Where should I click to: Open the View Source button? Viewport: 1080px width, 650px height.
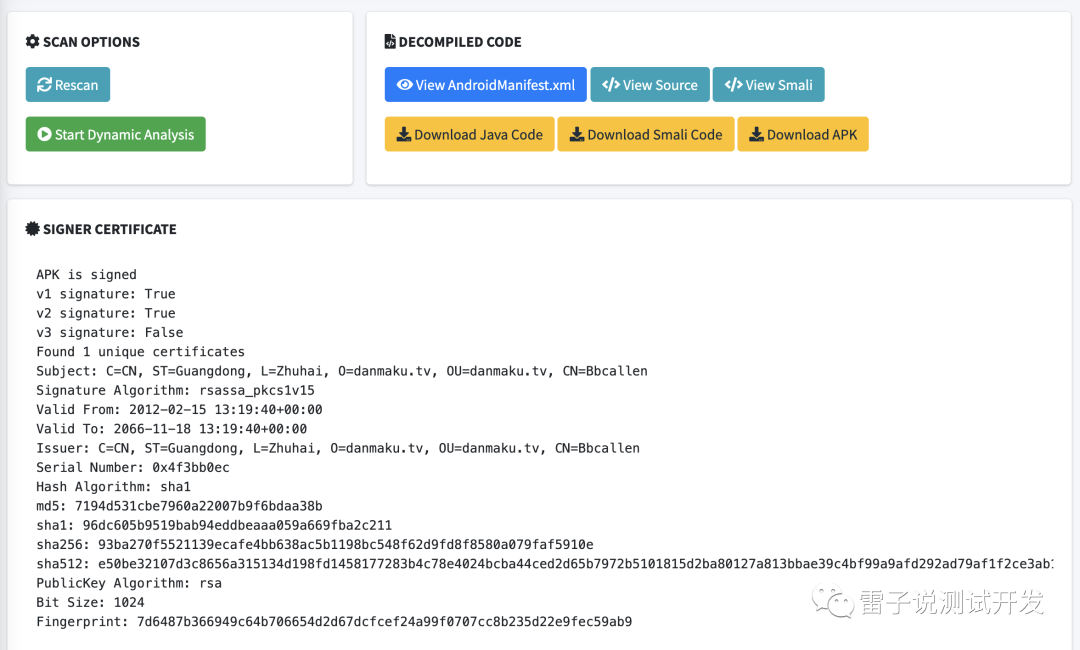coord(650,85)
